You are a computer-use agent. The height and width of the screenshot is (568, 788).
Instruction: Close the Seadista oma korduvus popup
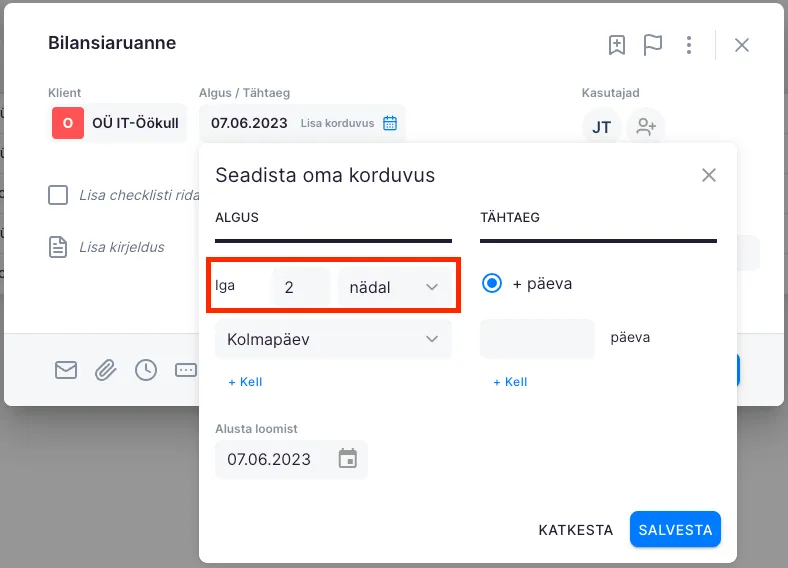709,175
